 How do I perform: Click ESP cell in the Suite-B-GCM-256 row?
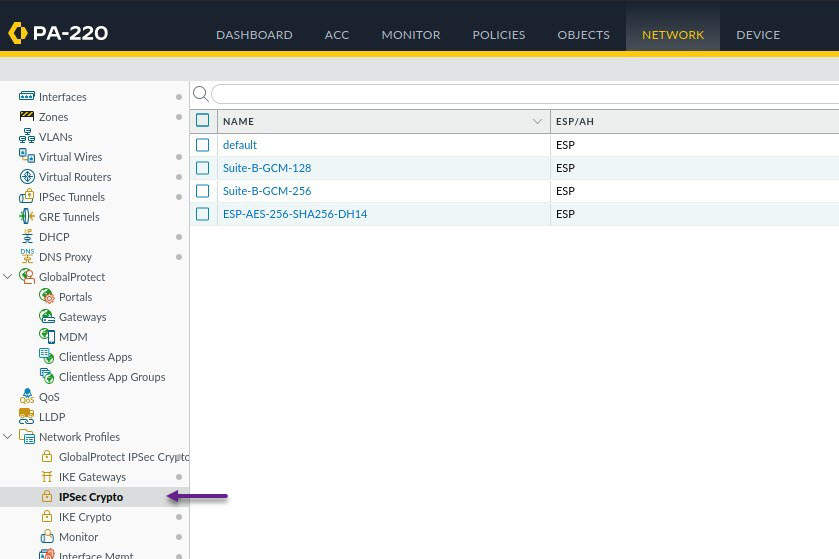(695, 191)
